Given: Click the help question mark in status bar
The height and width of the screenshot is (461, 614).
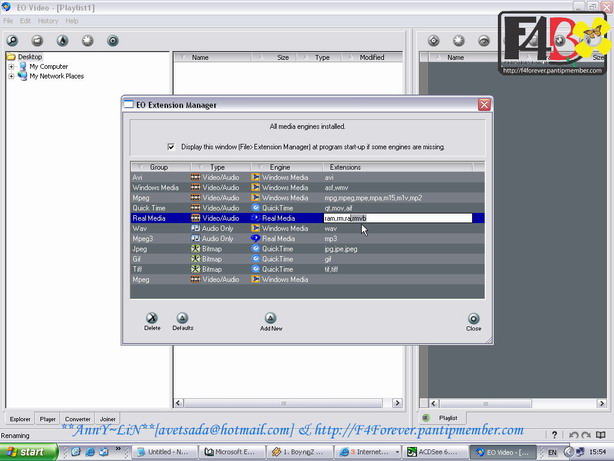Looking at the screenshot, I should click(x=554, y=435).
